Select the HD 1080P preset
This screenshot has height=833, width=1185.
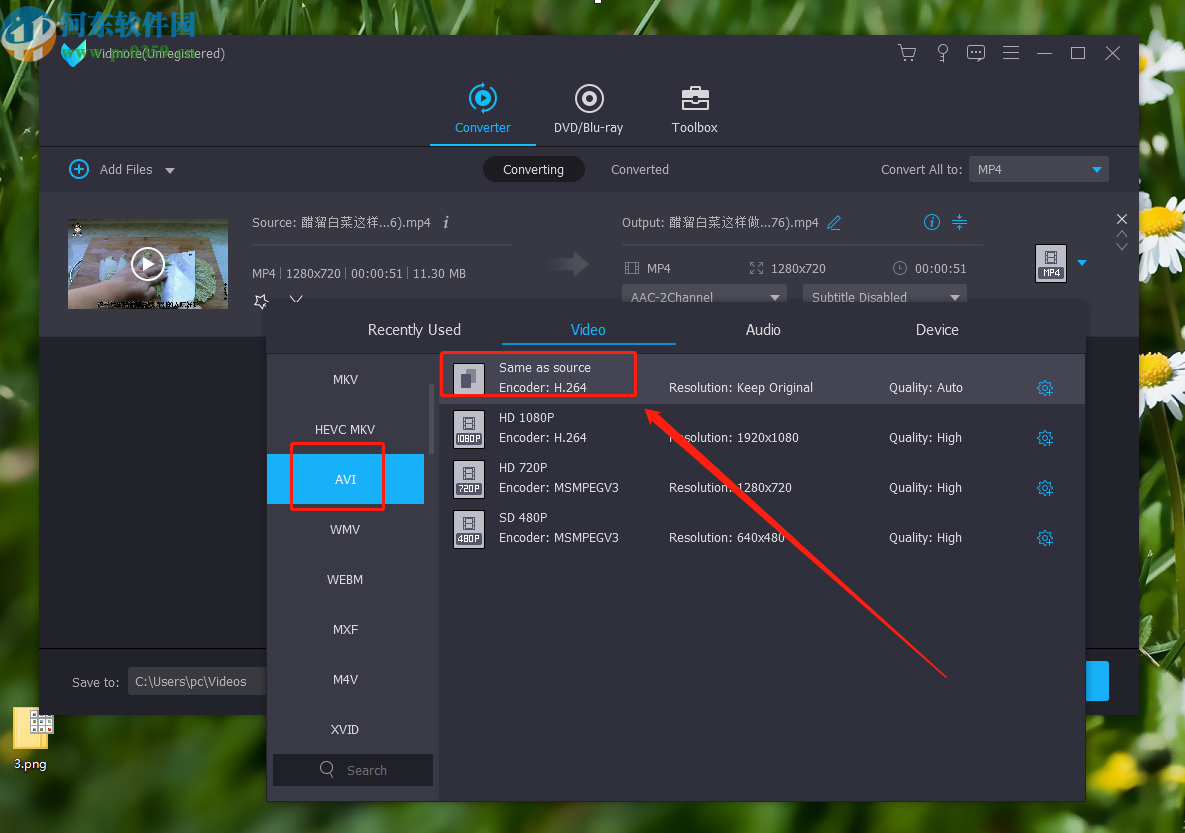coord(762,428)
